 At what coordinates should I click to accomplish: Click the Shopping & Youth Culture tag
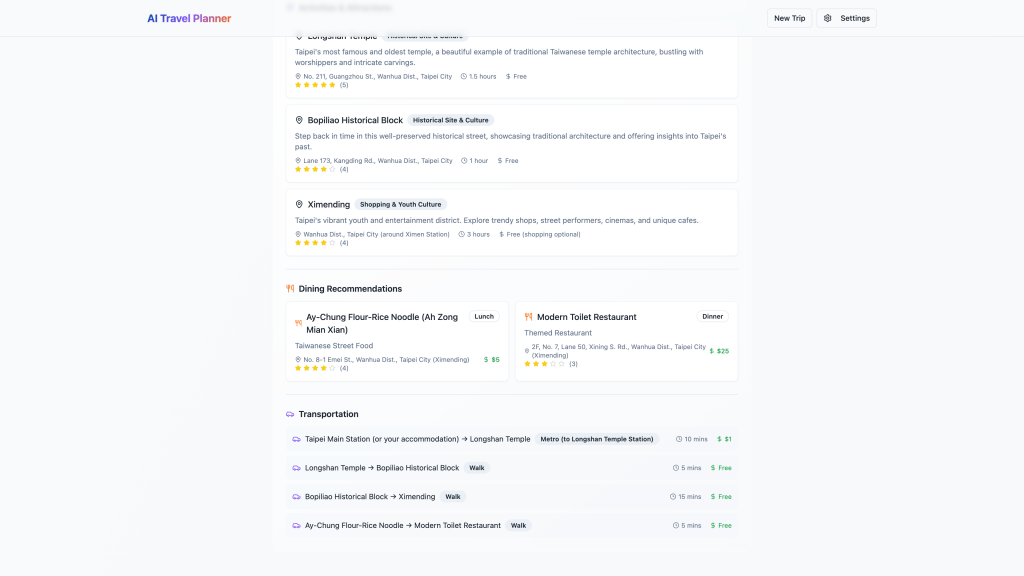pos(400,204)
